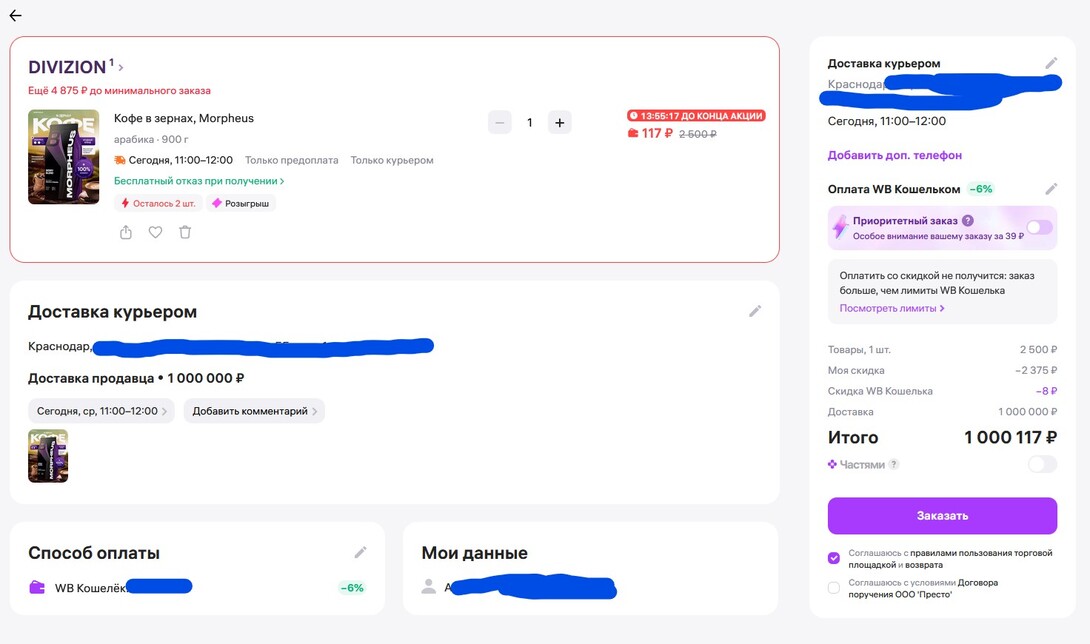Add coffee to favorites with heart icon

point(155,232)
